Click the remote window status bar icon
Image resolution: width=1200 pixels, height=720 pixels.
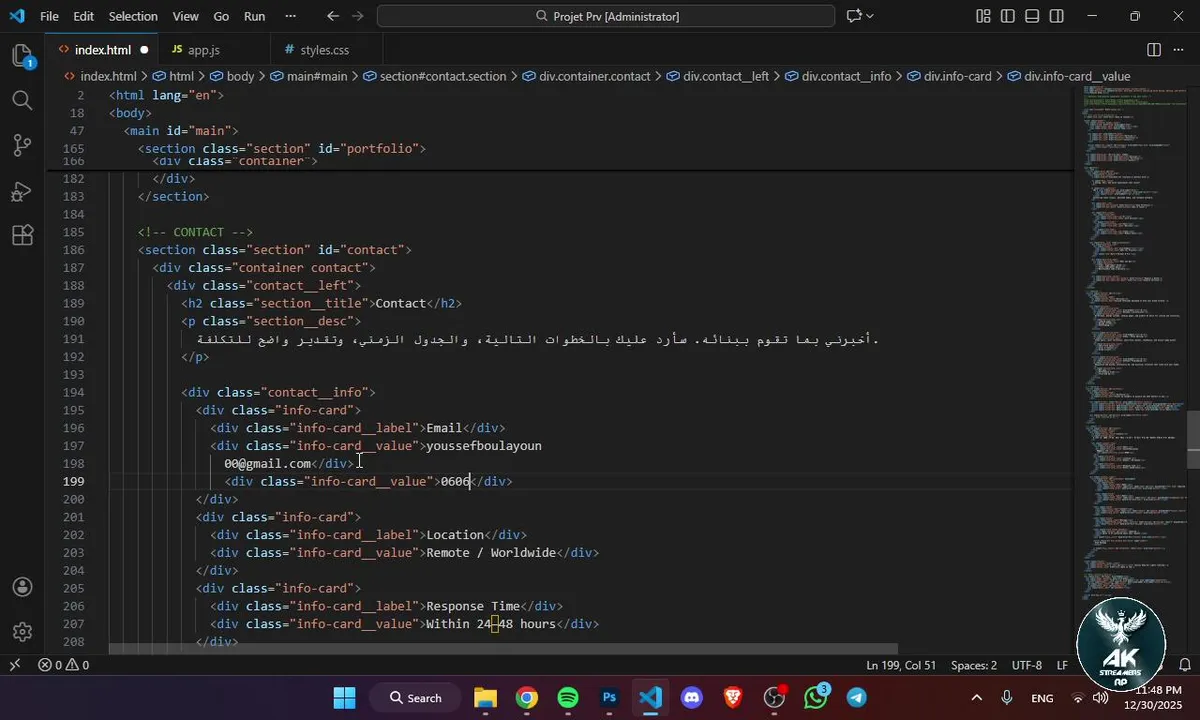coord(14,665)
